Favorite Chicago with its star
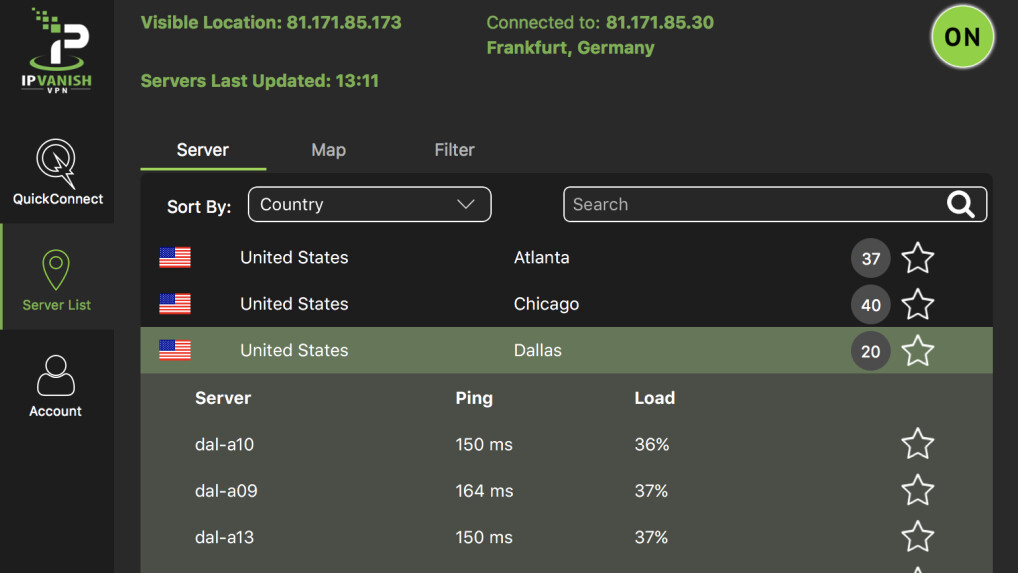 917,304
